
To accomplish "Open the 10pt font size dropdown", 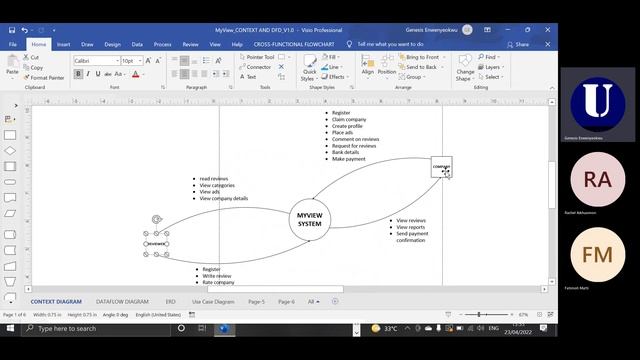I will (140, 60).
